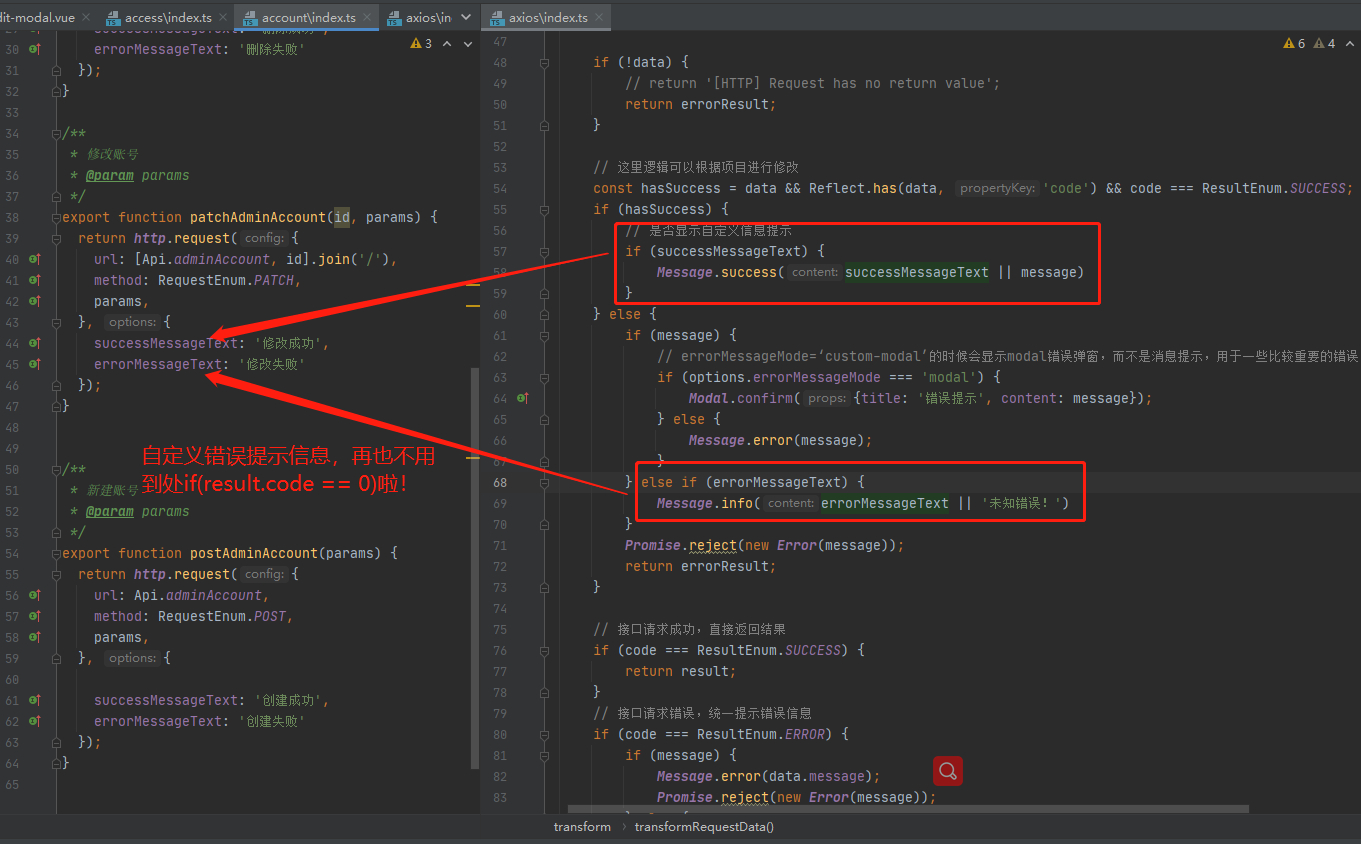Click gutter icon next to RequestEnum.POST line
This screenshot has height=844, width=1361.
pos(35,616)
